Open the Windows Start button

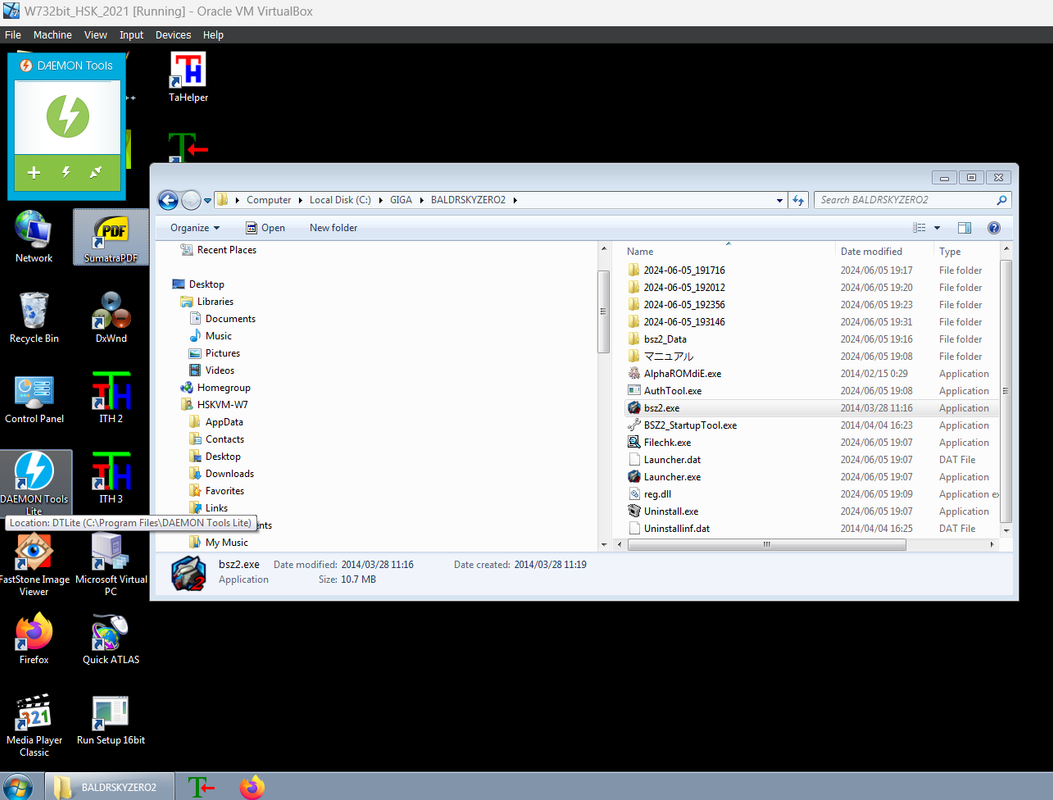coord(18,787)
